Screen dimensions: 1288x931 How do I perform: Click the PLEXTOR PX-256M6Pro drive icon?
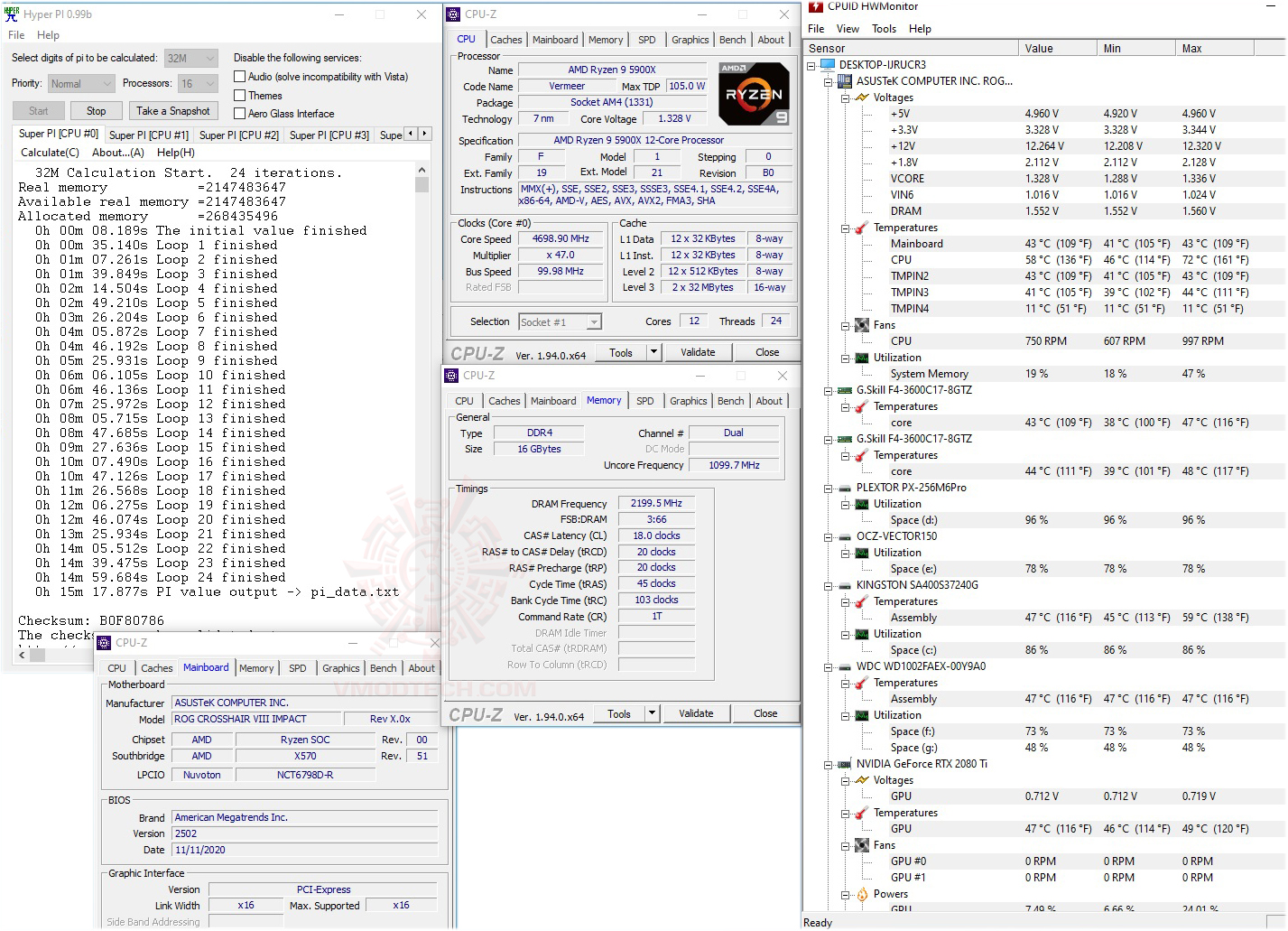845,488
